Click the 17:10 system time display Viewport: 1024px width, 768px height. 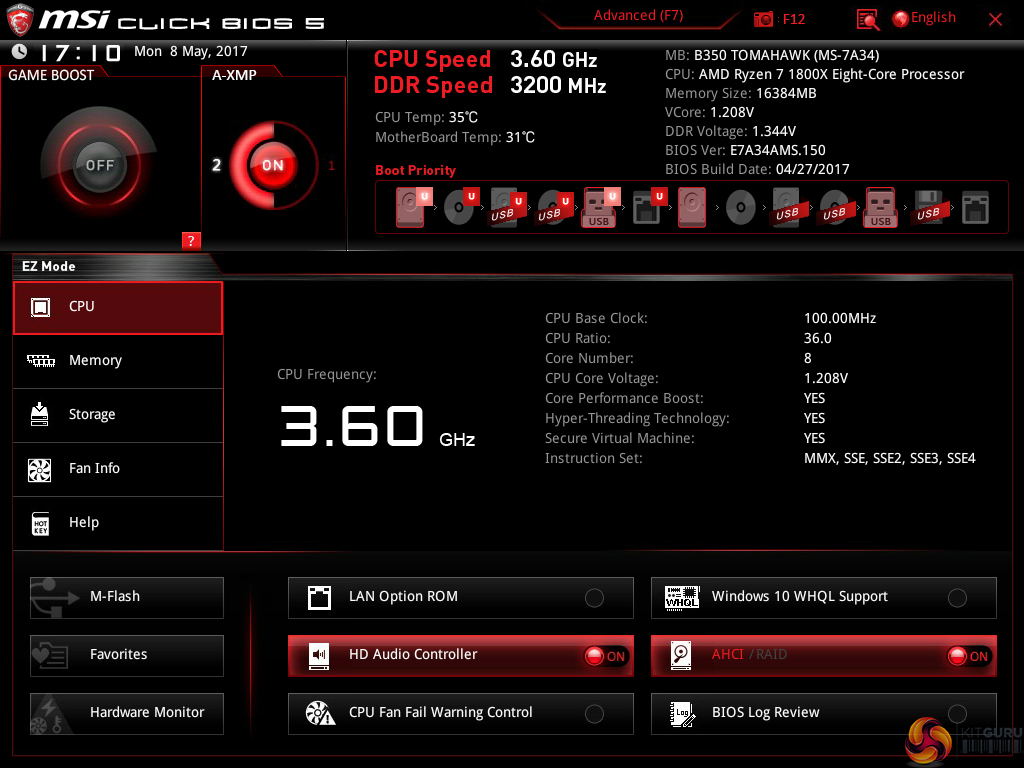click(x=80, y=52)
